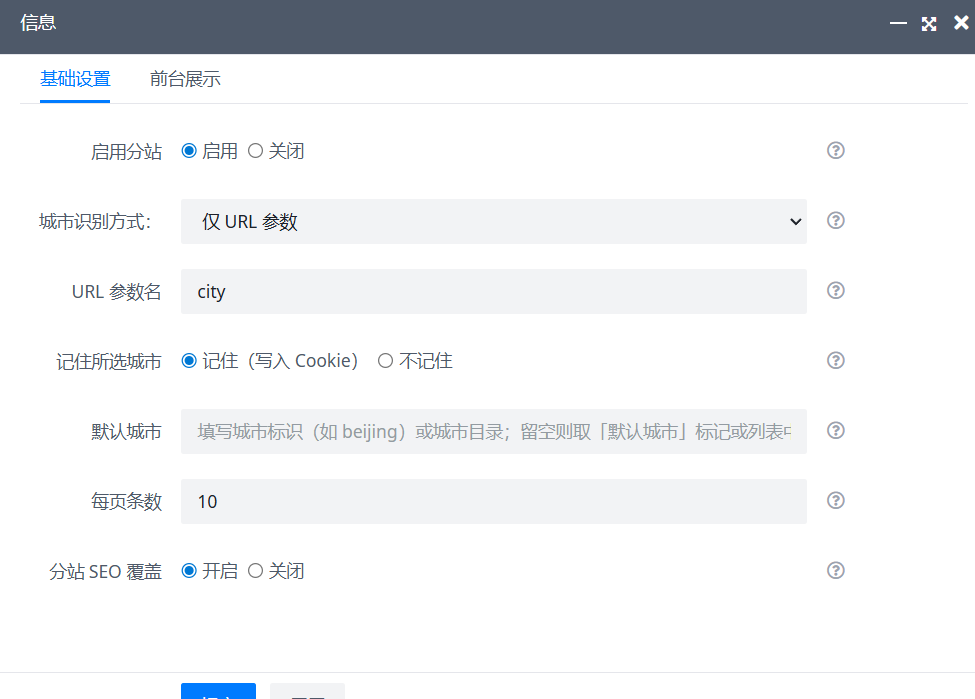Click the 默认城市 text field
Image resolution: width=975 pixels, height=699 pixels.
coord(494,432)
